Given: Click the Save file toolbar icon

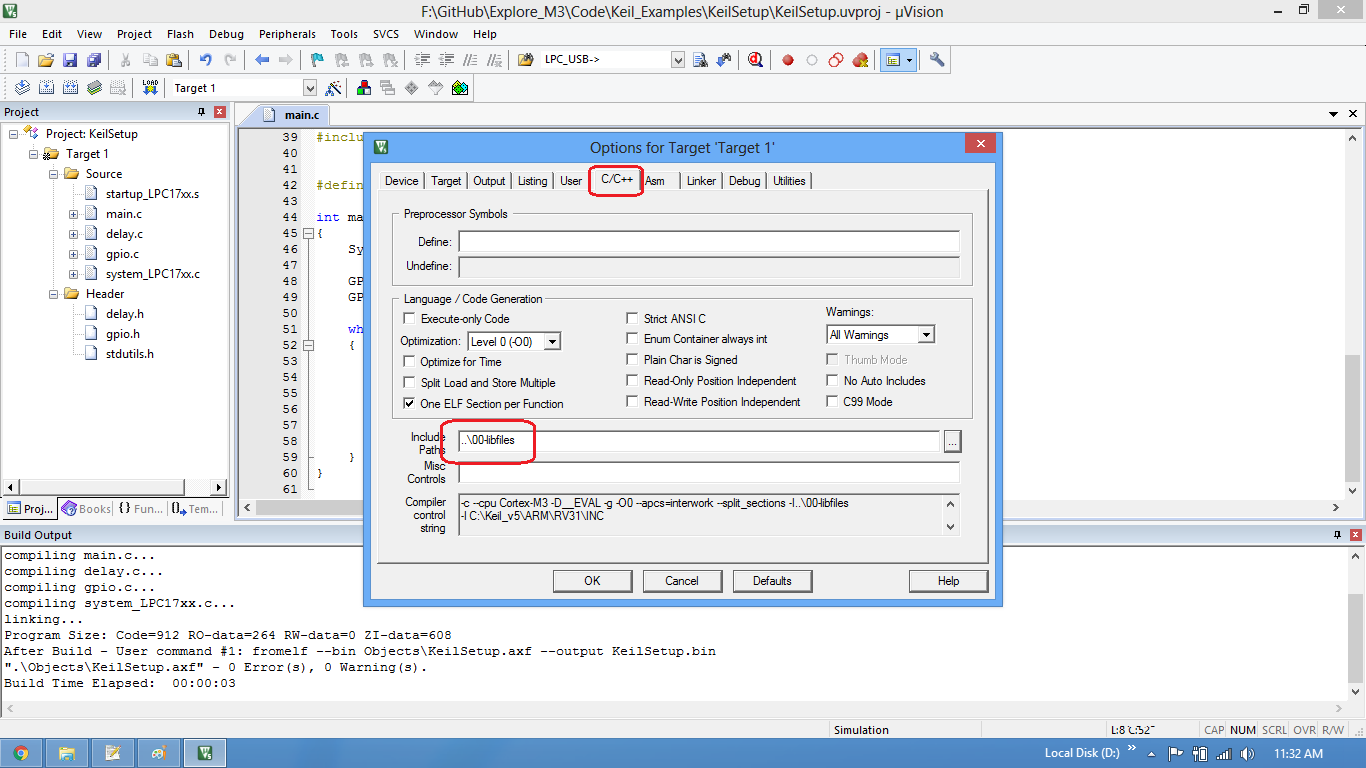Looking at the screenshot, I should pos(70,60).
